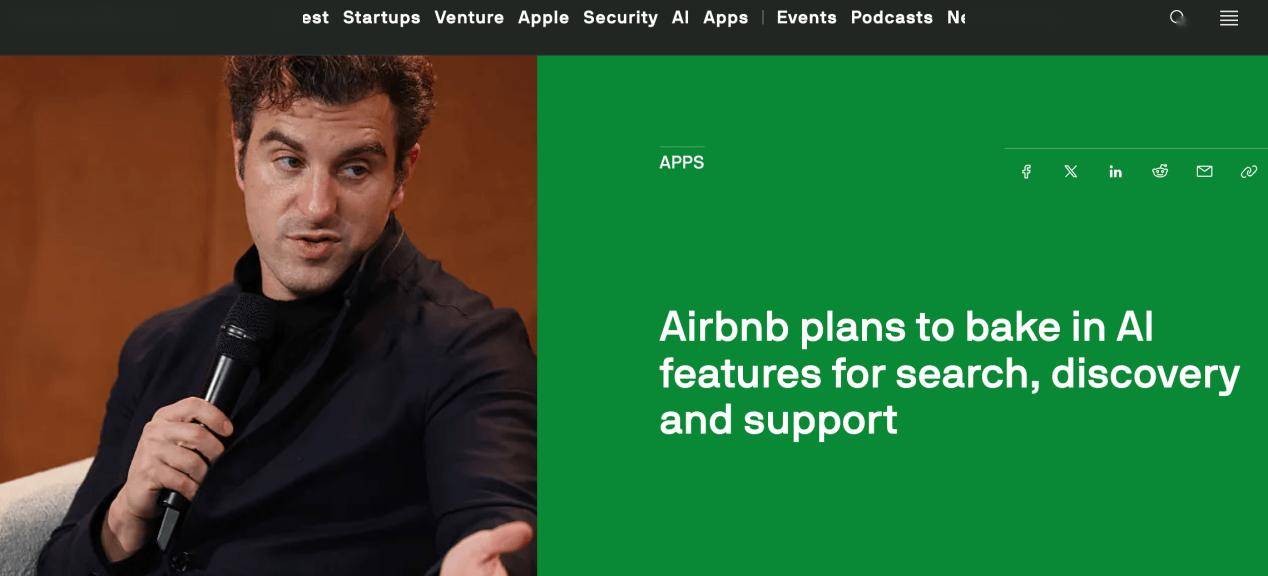This screenshot has height=576, width=1268.
Task: Go to Venture section
Action: pyautogui.click(x=469, y=17)
